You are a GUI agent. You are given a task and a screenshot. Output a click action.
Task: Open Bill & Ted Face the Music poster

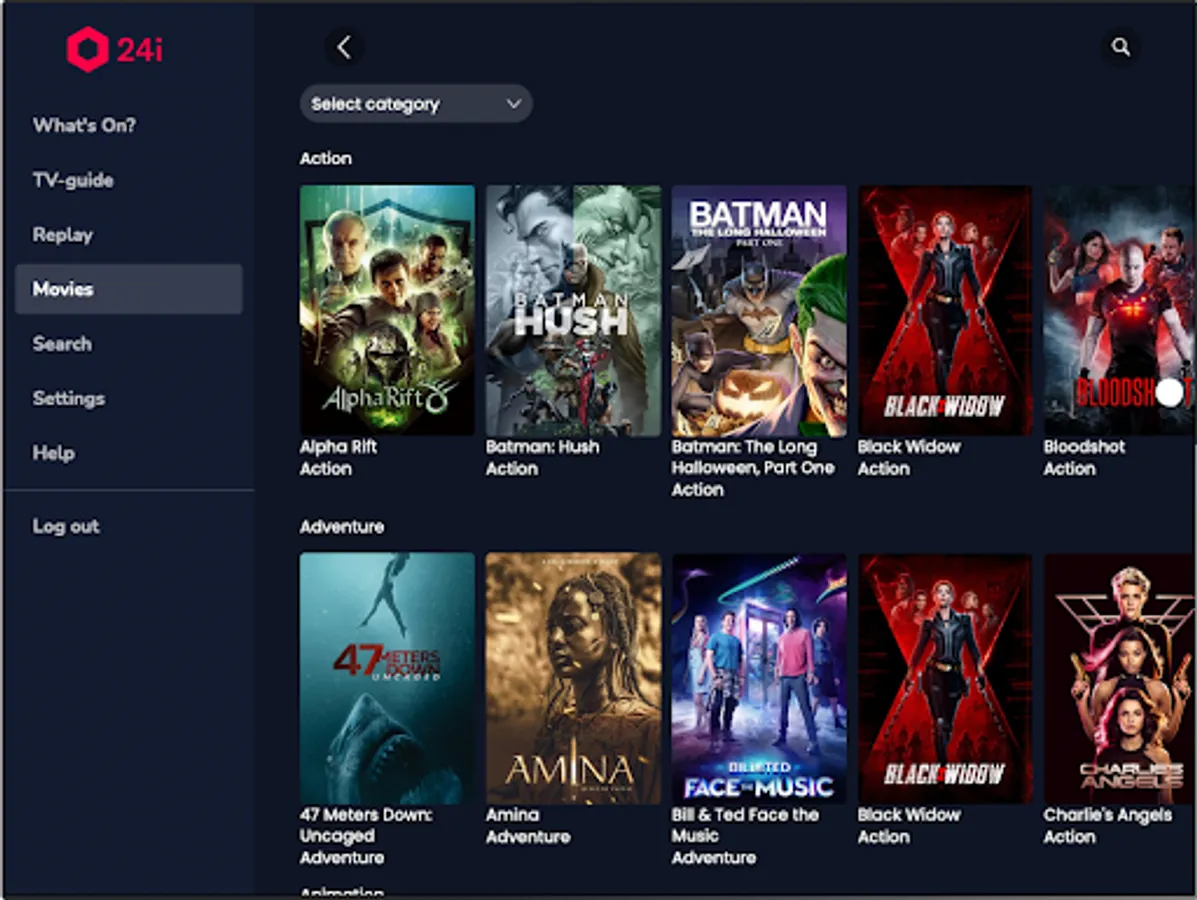click(759, 678)
